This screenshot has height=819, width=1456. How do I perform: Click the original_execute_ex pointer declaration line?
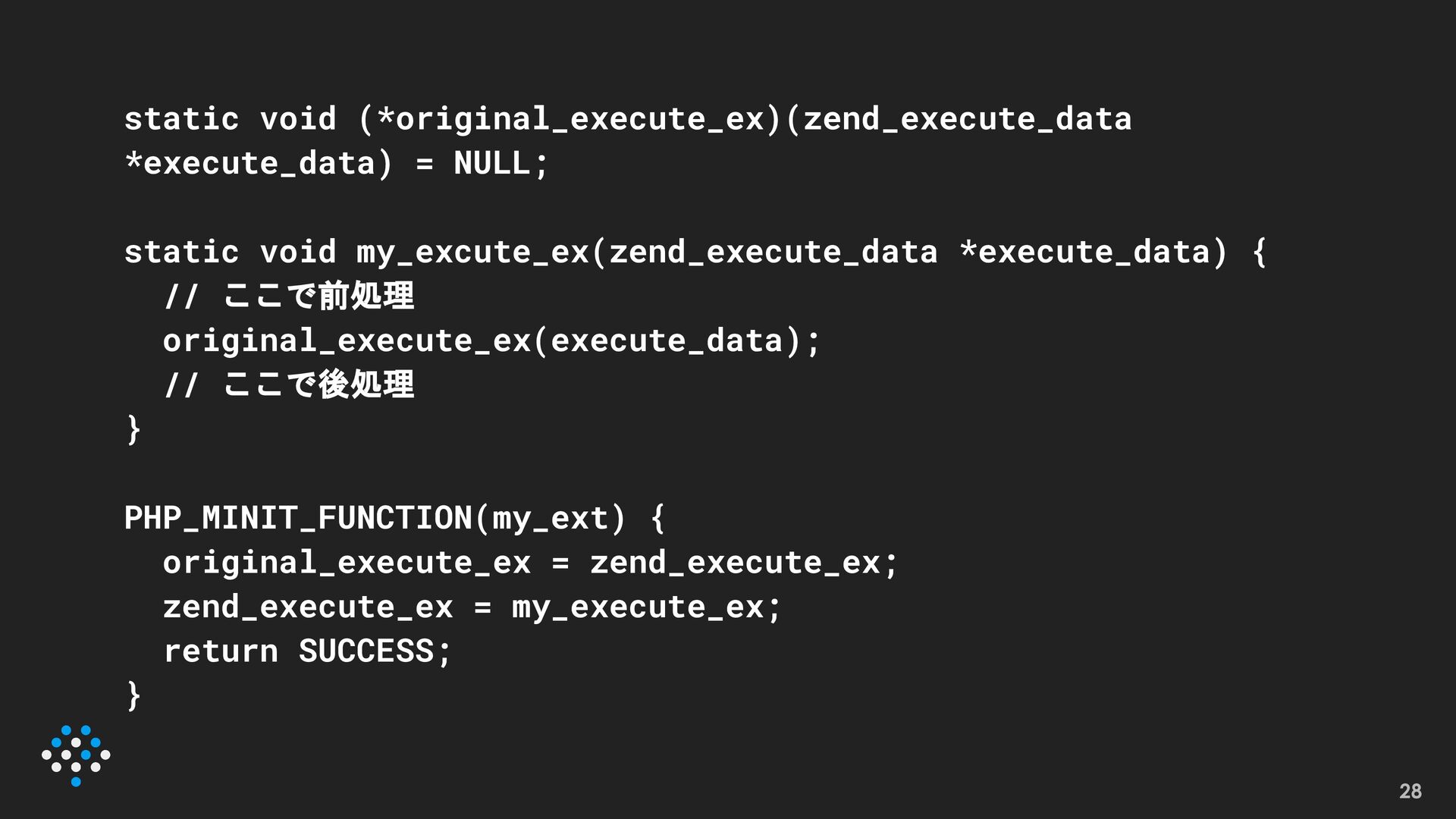pos(628,119)
